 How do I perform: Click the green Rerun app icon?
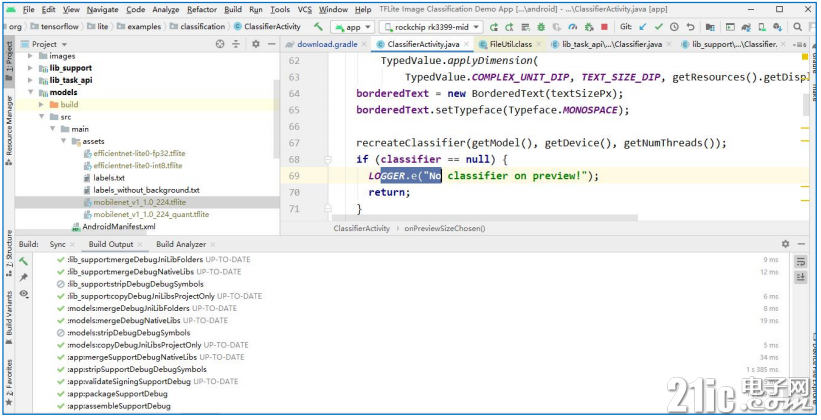click(x=494, y=27)
